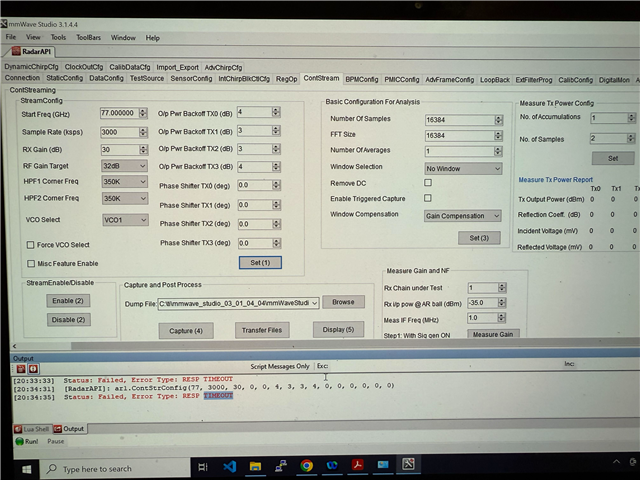Click the RX Gain input field
This screenshot has height=480, width=640.
pos(120,149)
